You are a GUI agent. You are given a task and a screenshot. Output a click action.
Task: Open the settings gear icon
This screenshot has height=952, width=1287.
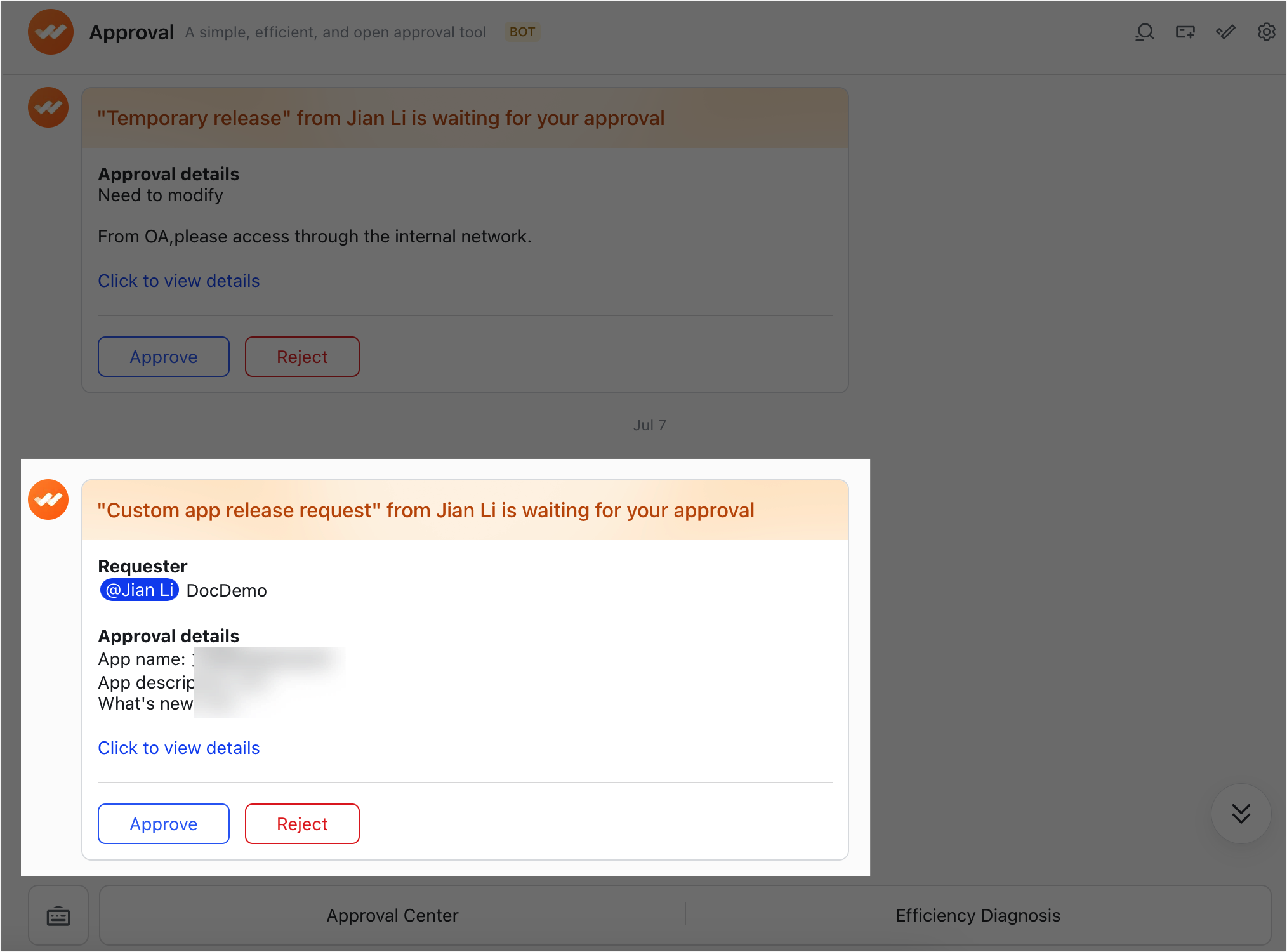coord(1266,32)
